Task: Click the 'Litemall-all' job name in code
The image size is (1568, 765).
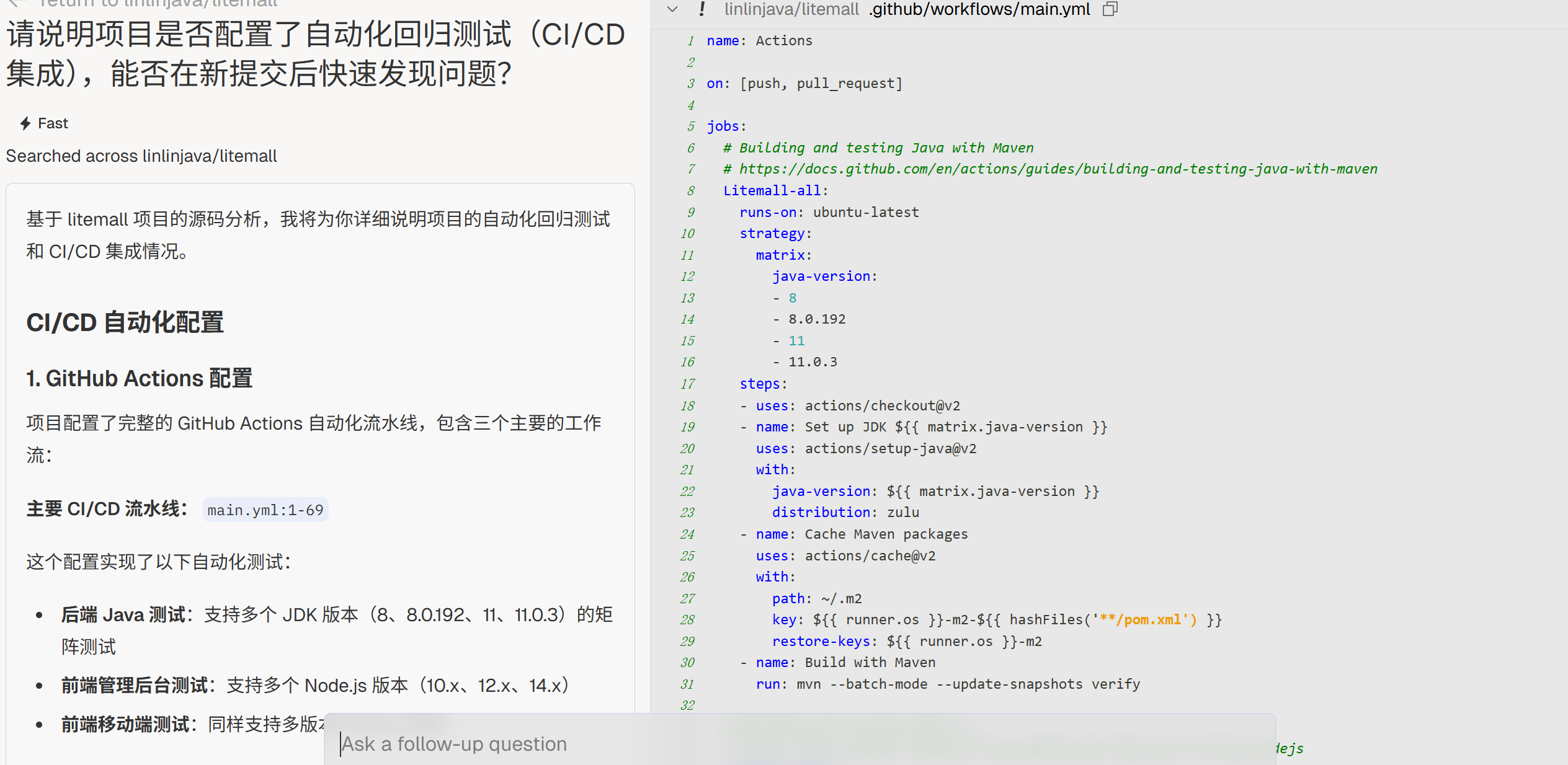Action: pos(772,190)
